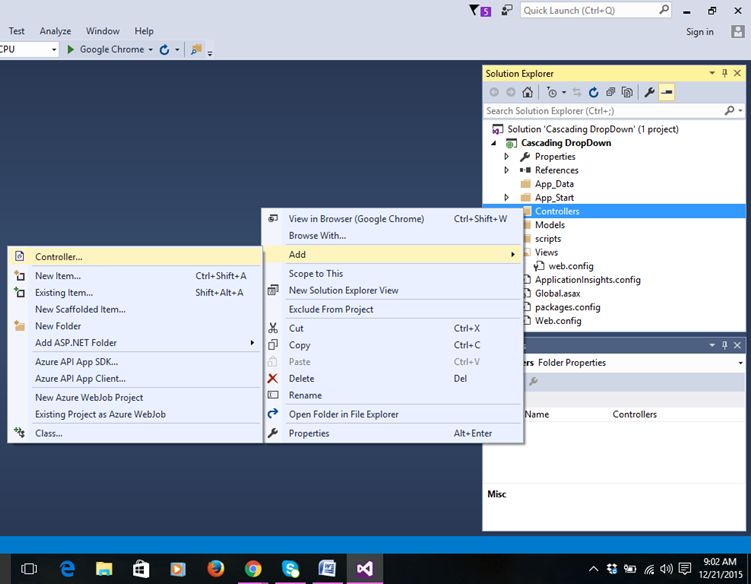Select Controller... from the Add submenu
Image resolution: width=751 pixels, height=584 pixels.
tap(58, 257)
